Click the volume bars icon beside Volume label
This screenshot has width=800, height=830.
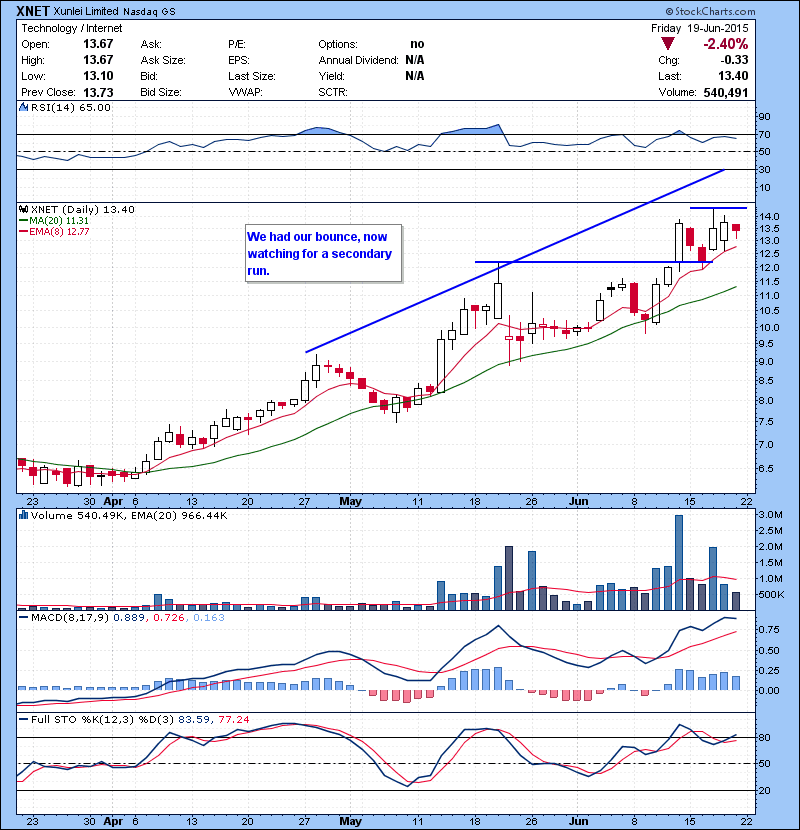[23, 515]
